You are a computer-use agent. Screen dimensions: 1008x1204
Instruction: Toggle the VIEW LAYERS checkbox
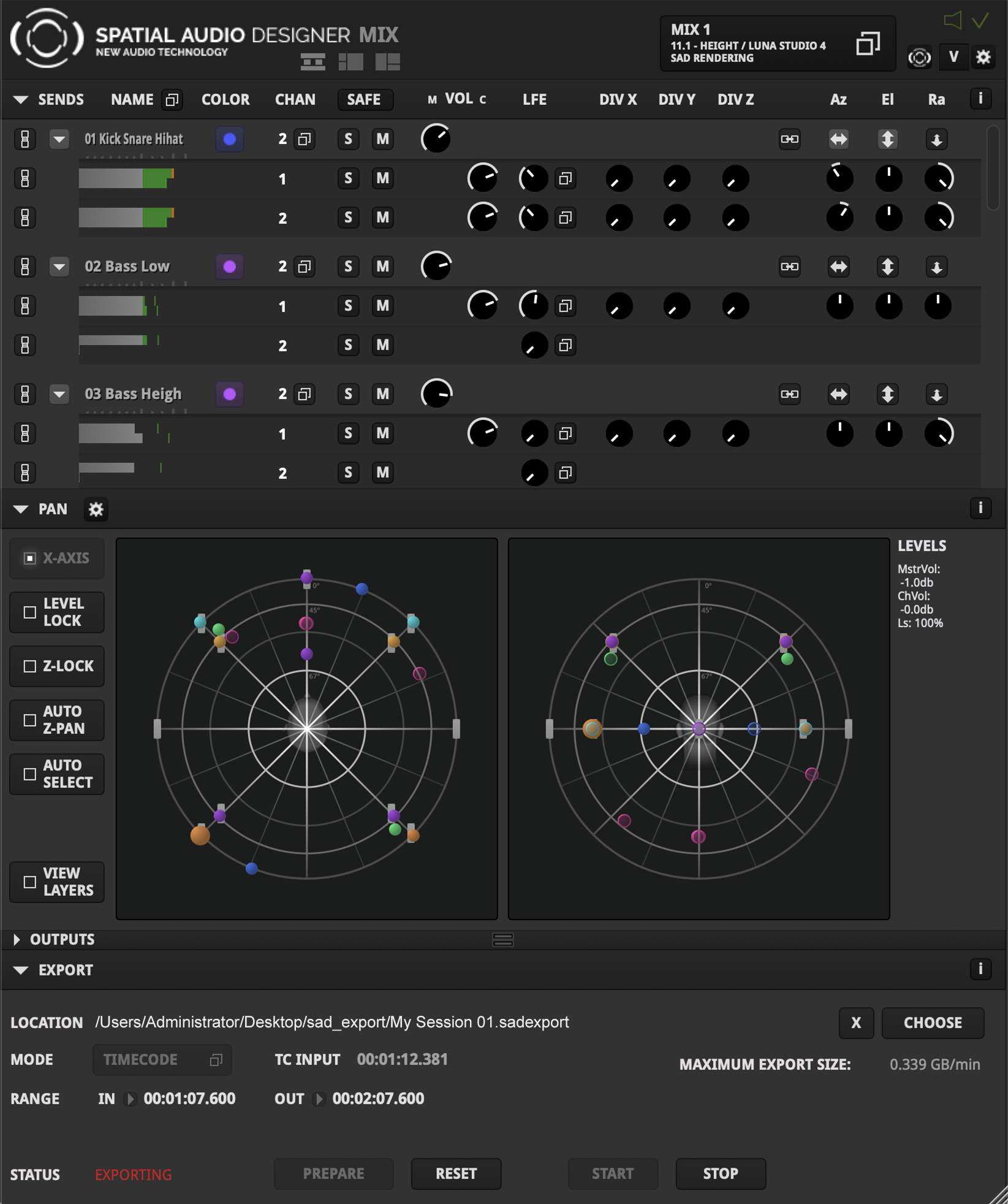29,882
